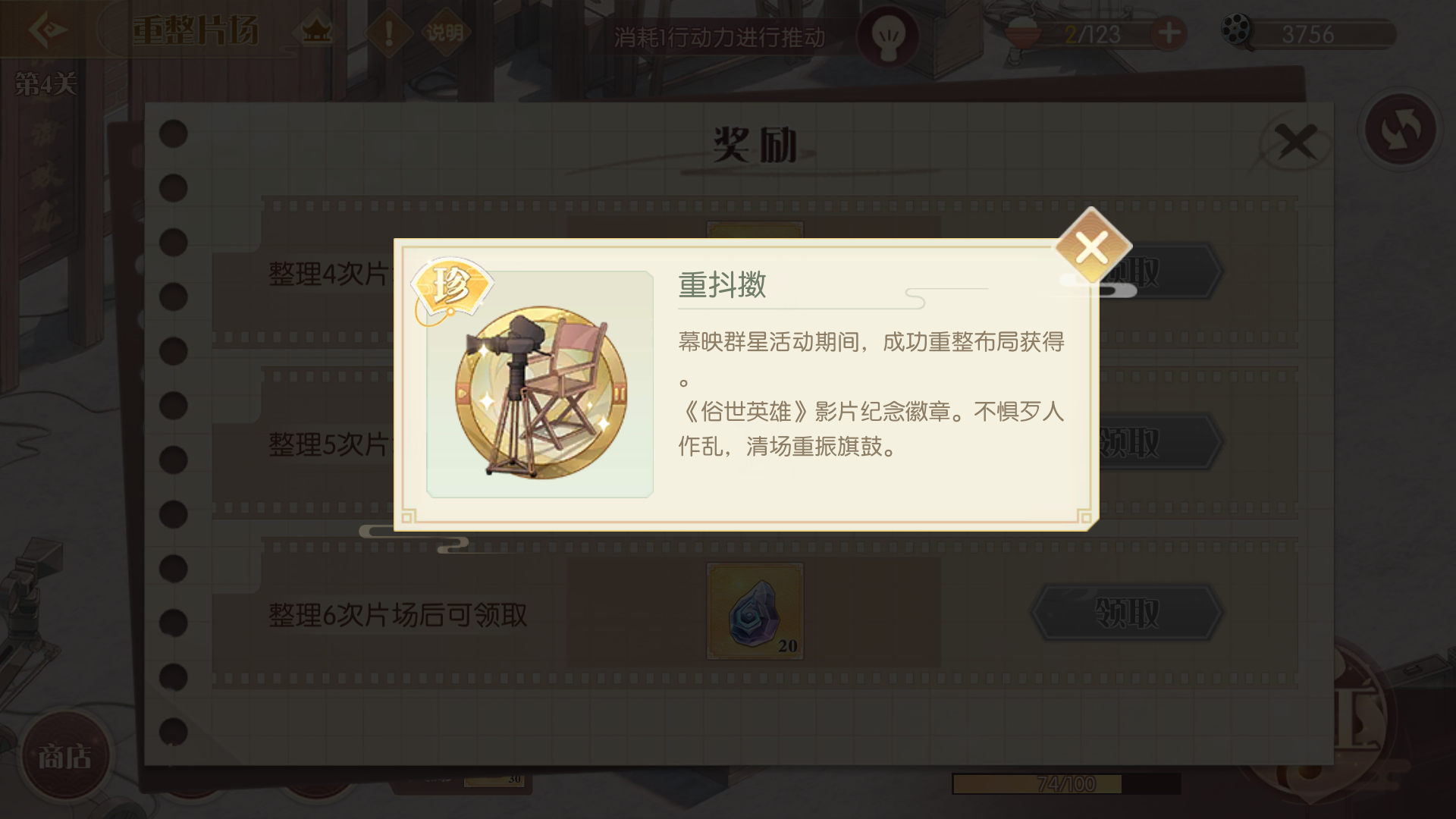1456x819 pixels.
Task: Tap the 珍 rarity fan badge
Action: coord(453,287)
